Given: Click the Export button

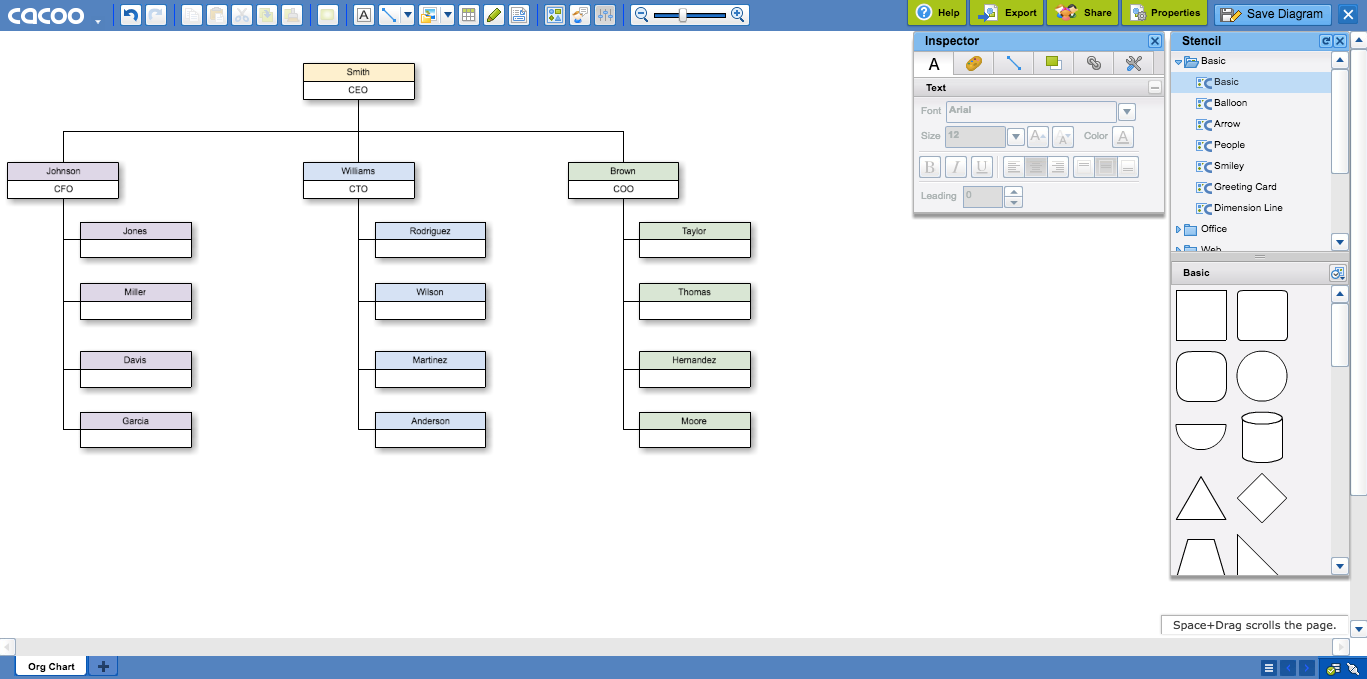Looking at the screenshot, I should click(1007, 13).
